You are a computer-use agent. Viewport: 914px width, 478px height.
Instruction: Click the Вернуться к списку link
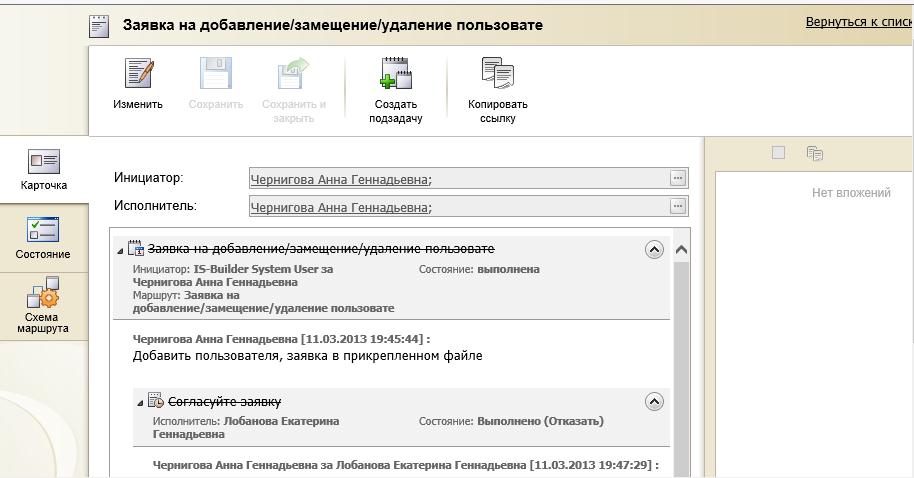[858, 22]
